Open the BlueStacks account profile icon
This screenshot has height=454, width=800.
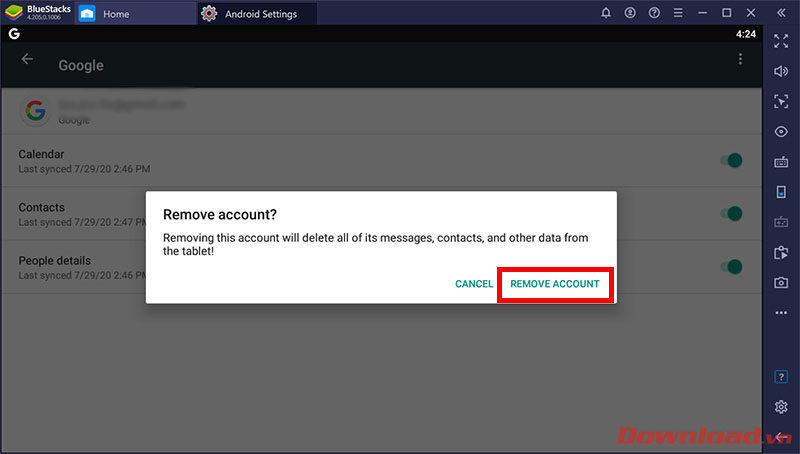[x=630, y=13]
